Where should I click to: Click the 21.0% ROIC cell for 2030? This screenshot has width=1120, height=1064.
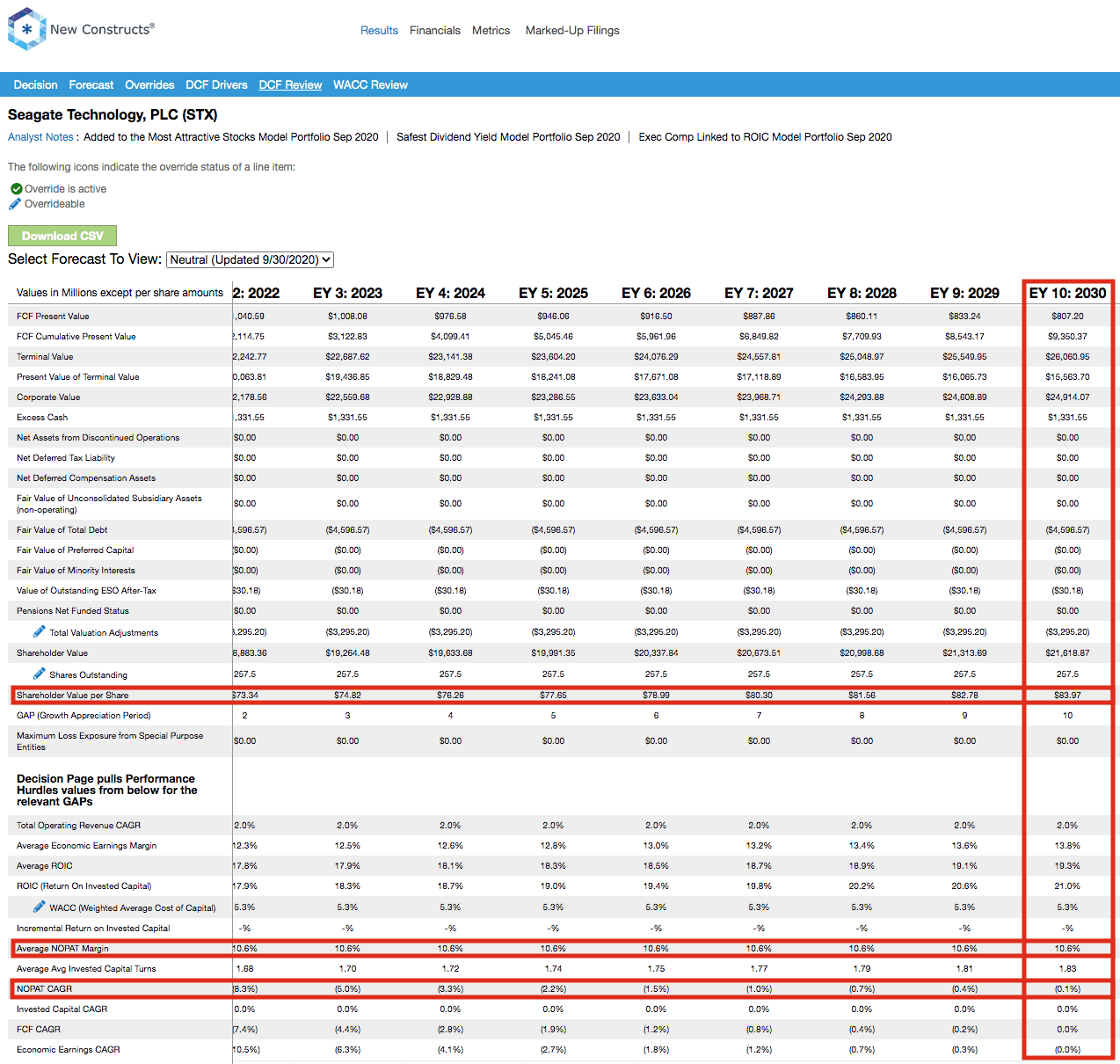(x=1067, y=885)
